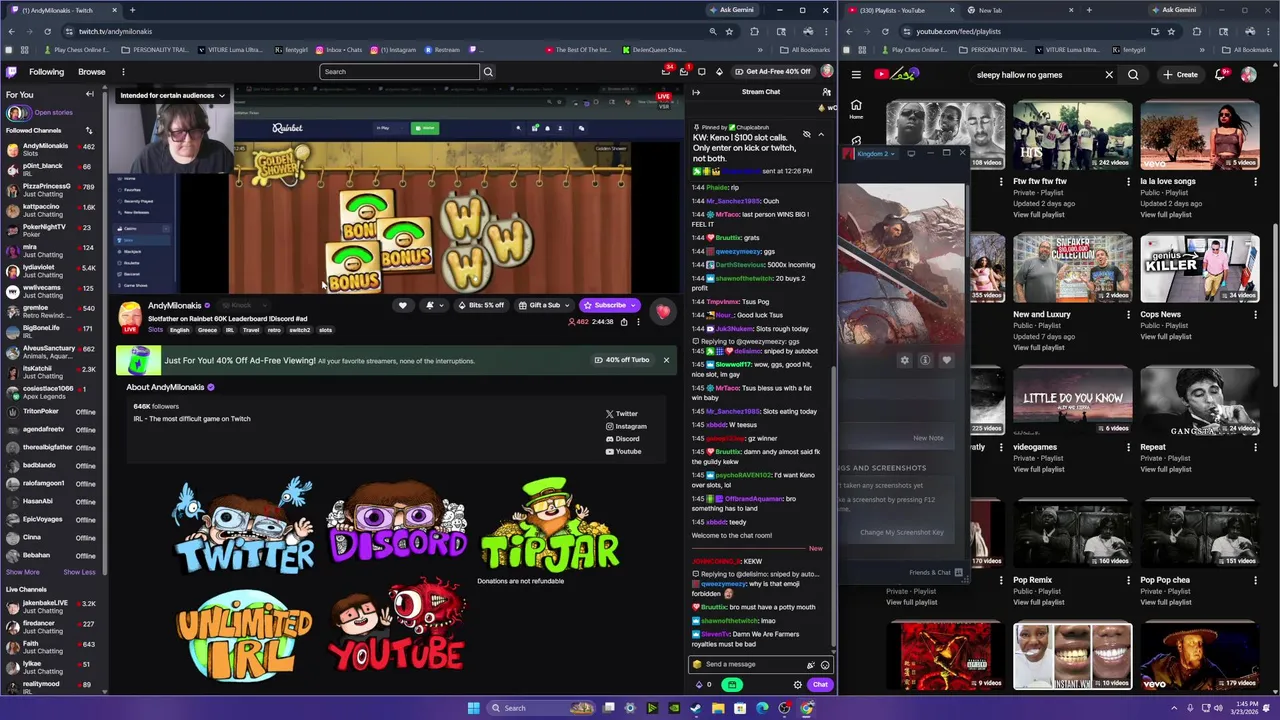Open Ask Gemini in left browser
This screenshot has width=1280, height=720.
pos(731,10)
